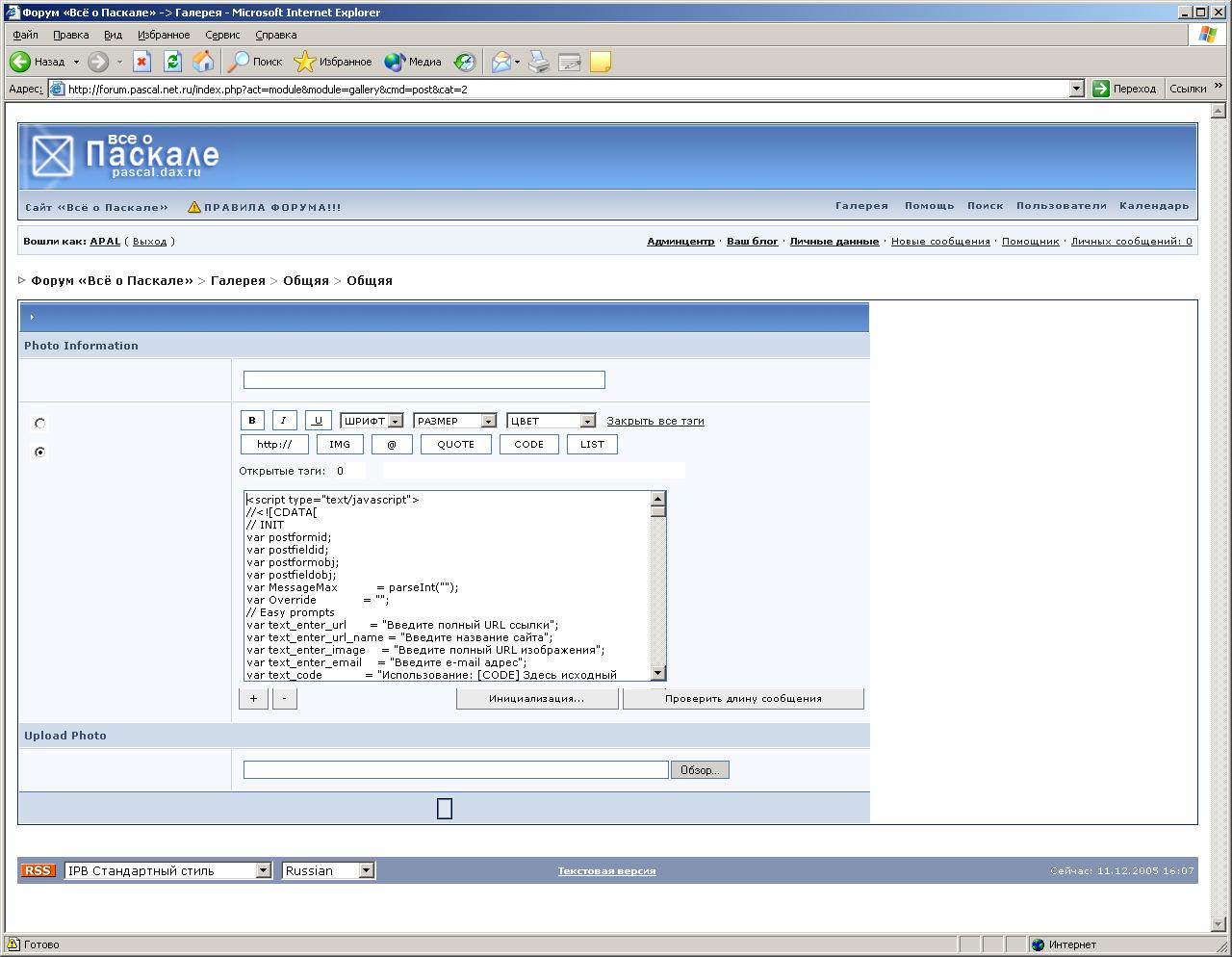Follow the Админцентр link
Viewport: 1232px width, 957px height.
680,242
